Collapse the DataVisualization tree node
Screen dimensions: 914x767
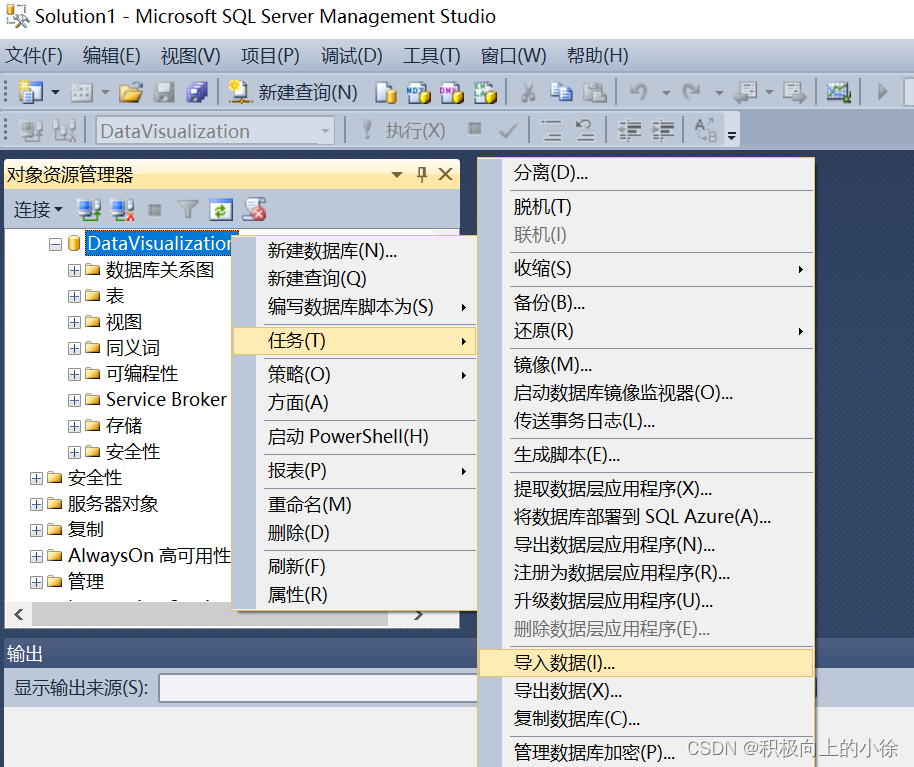point(55,244)
